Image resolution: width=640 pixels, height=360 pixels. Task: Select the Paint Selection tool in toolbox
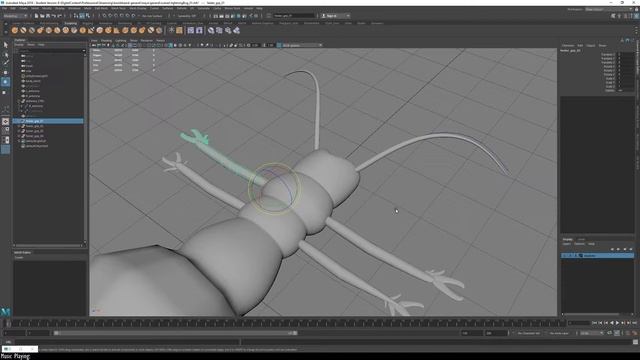point(5,63)
